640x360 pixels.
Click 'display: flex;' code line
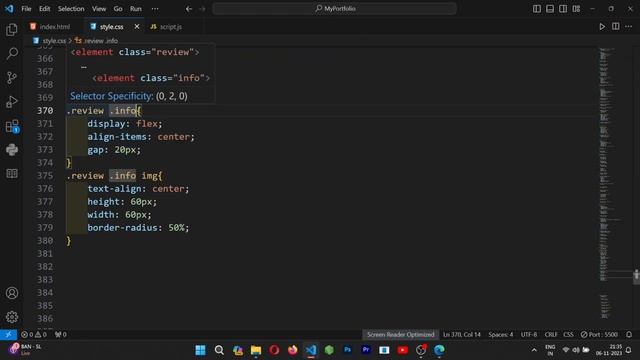pos(124,124)
